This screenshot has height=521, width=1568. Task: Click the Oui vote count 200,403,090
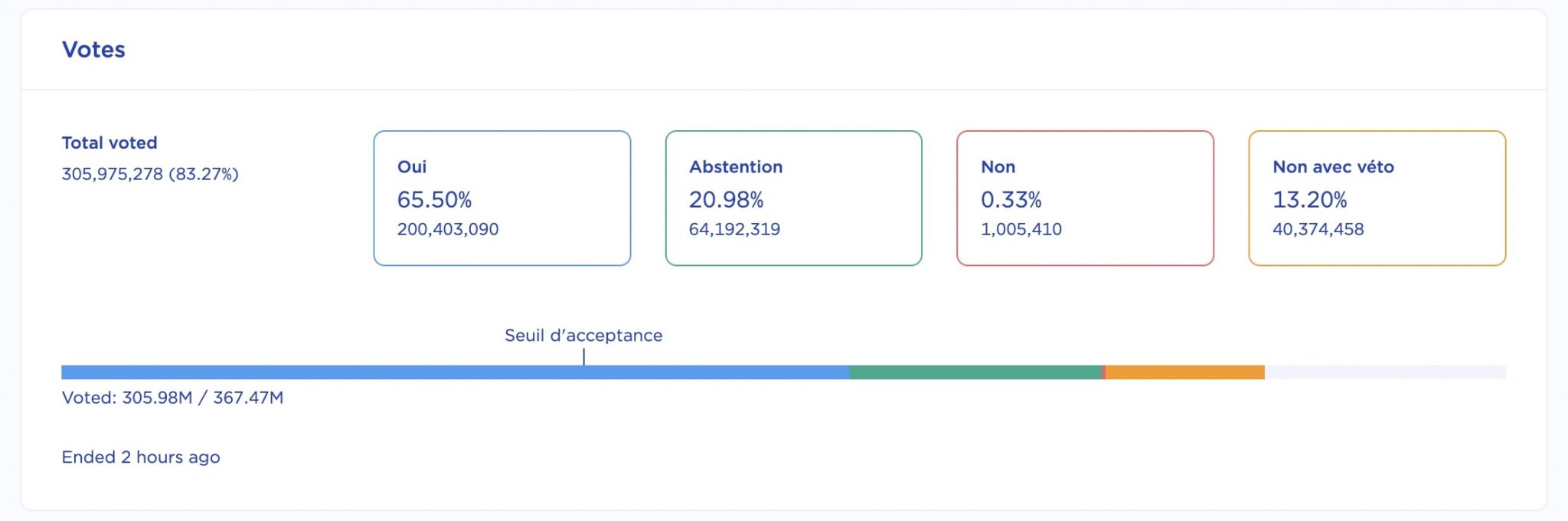(447, 228)
